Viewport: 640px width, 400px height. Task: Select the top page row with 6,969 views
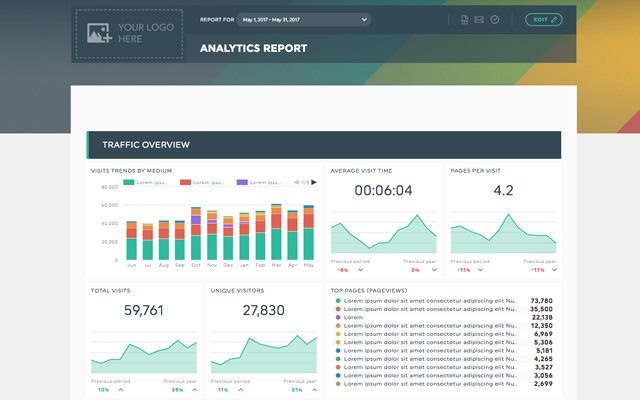(444, 334)
